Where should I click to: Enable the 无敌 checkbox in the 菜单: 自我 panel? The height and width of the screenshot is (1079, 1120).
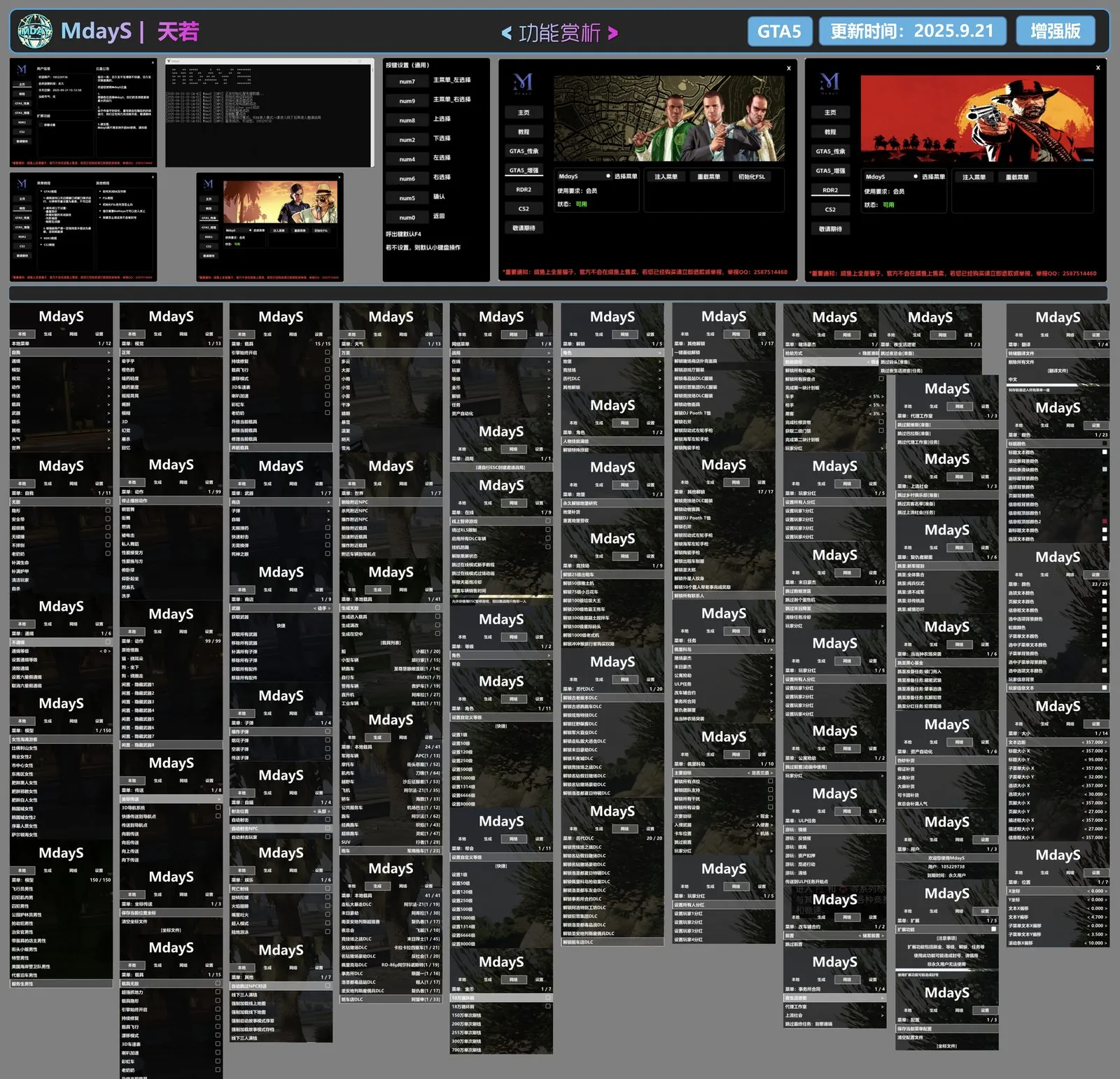pyautogui.click(x=108, y=502)
